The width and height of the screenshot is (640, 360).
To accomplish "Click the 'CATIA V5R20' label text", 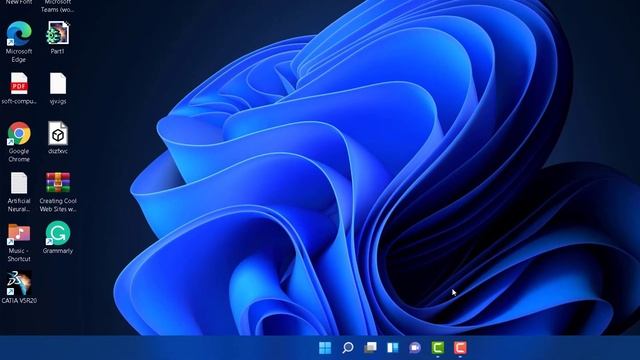I will 19,300.
